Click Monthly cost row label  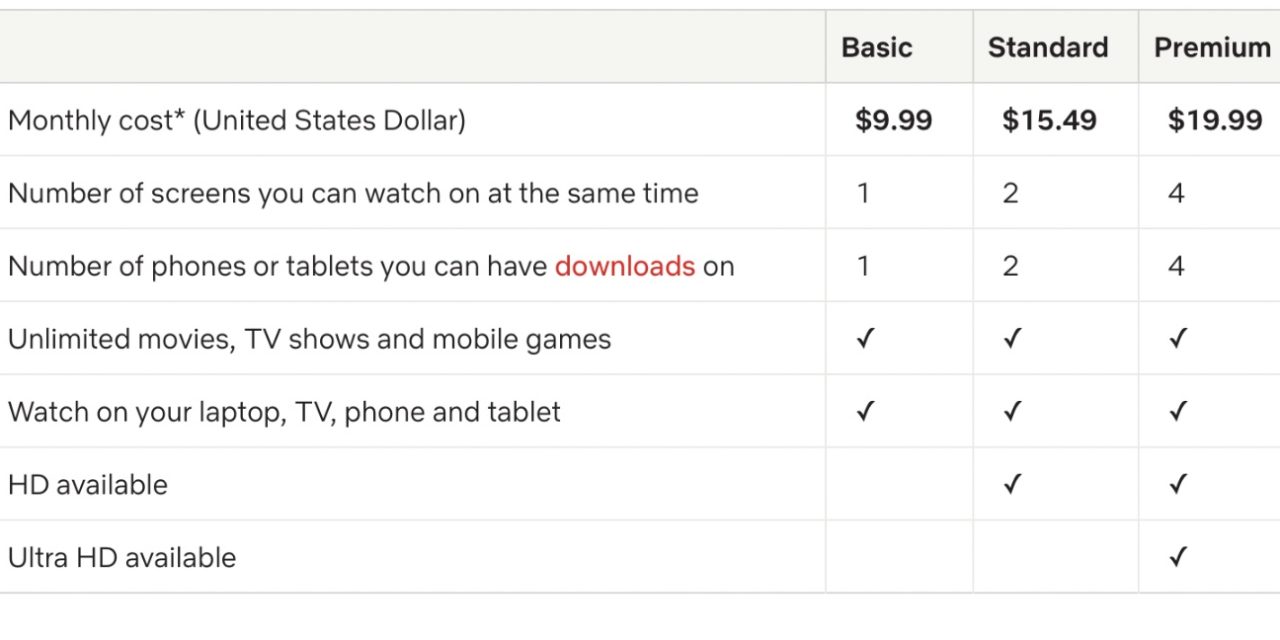coord(237,120)
